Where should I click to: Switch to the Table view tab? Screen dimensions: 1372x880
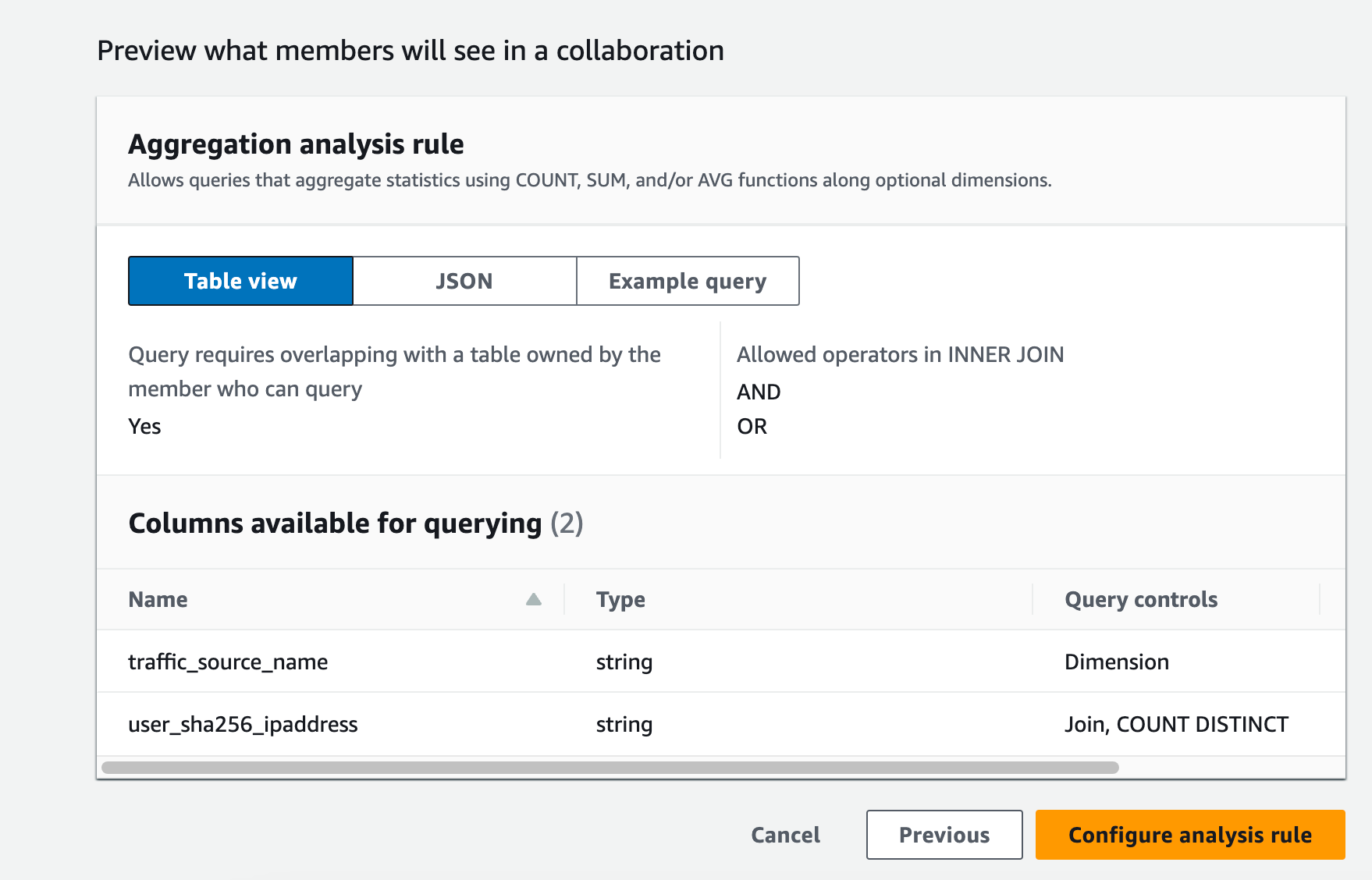coord(240,281)
